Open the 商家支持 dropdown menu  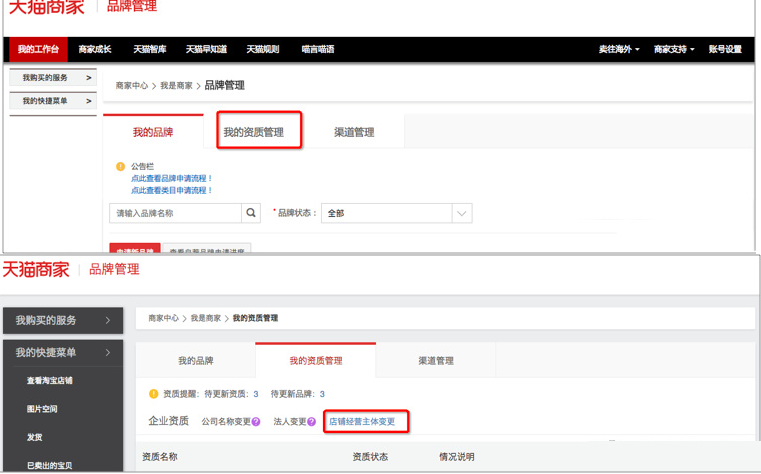click(x=674, y=49)
